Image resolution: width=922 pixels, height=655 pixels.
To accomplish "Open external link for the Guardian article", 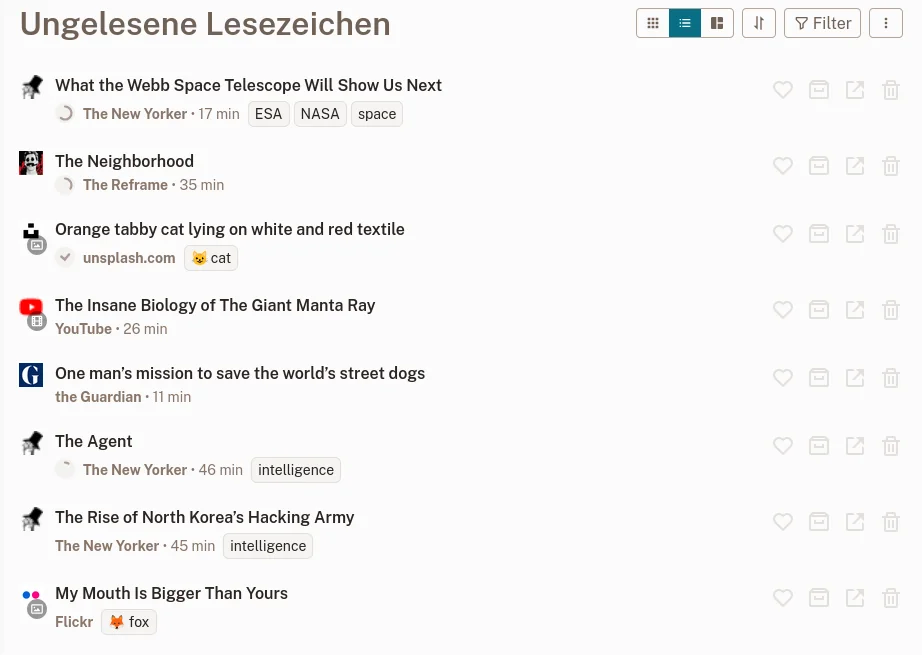I will [x=855, y=378].
